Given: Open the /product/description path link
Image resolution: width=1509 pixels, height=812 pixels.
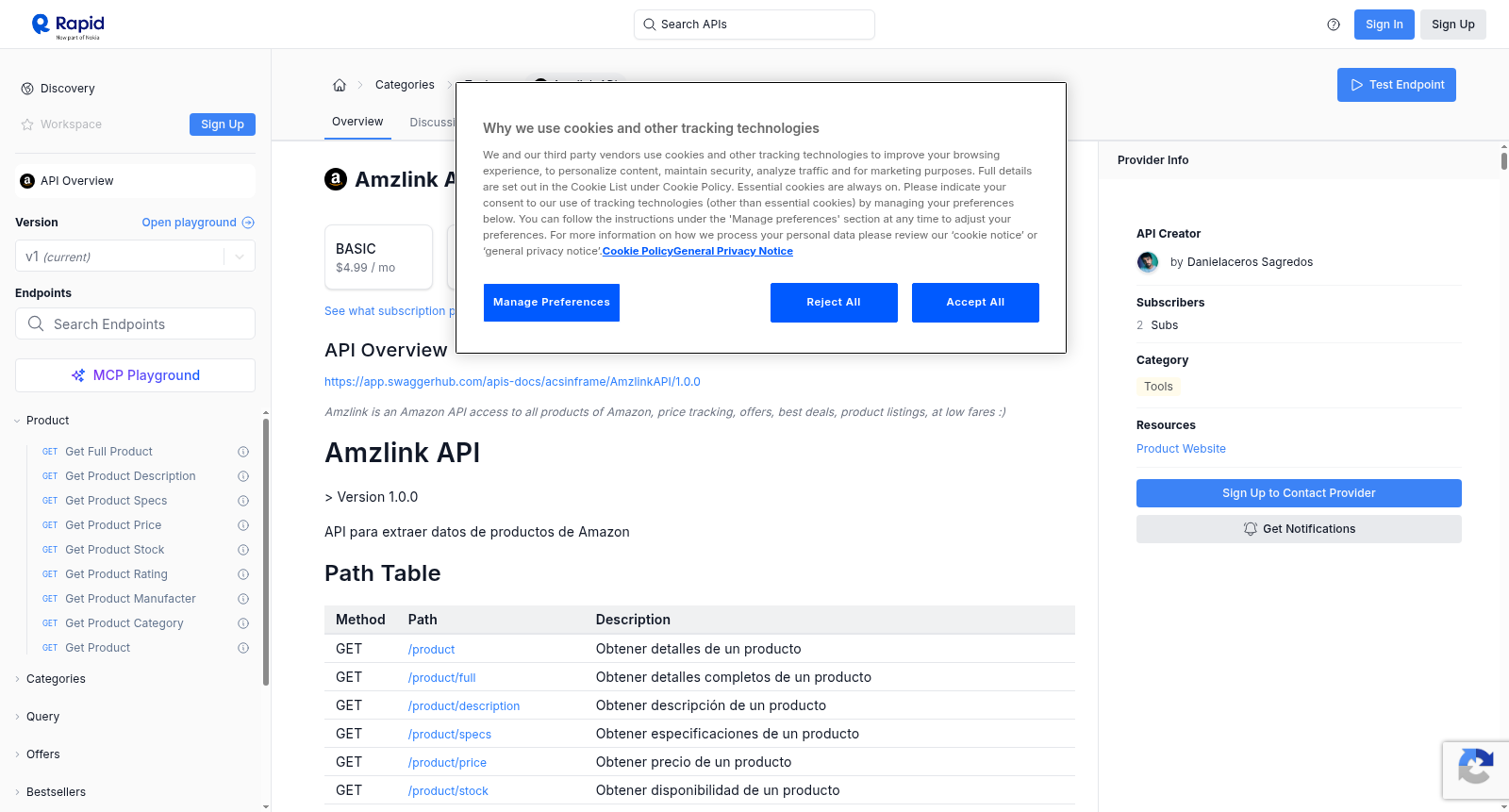Looking at the screenshot, I should coord(464,706).
